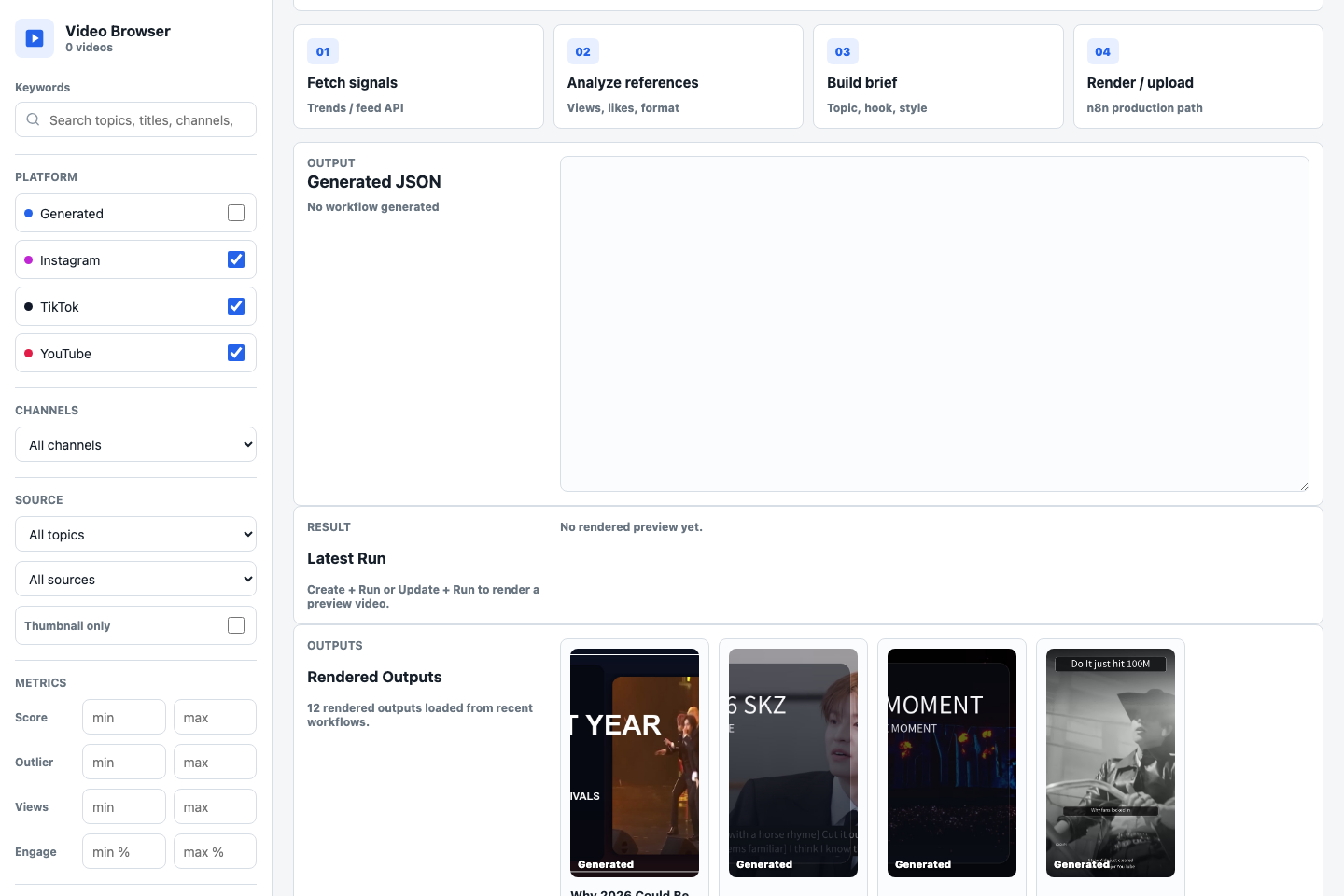Click the TikTok platform label
The height and width of the screenshot is (896, 1344).
pyautogui.click(x=60, y=307)
